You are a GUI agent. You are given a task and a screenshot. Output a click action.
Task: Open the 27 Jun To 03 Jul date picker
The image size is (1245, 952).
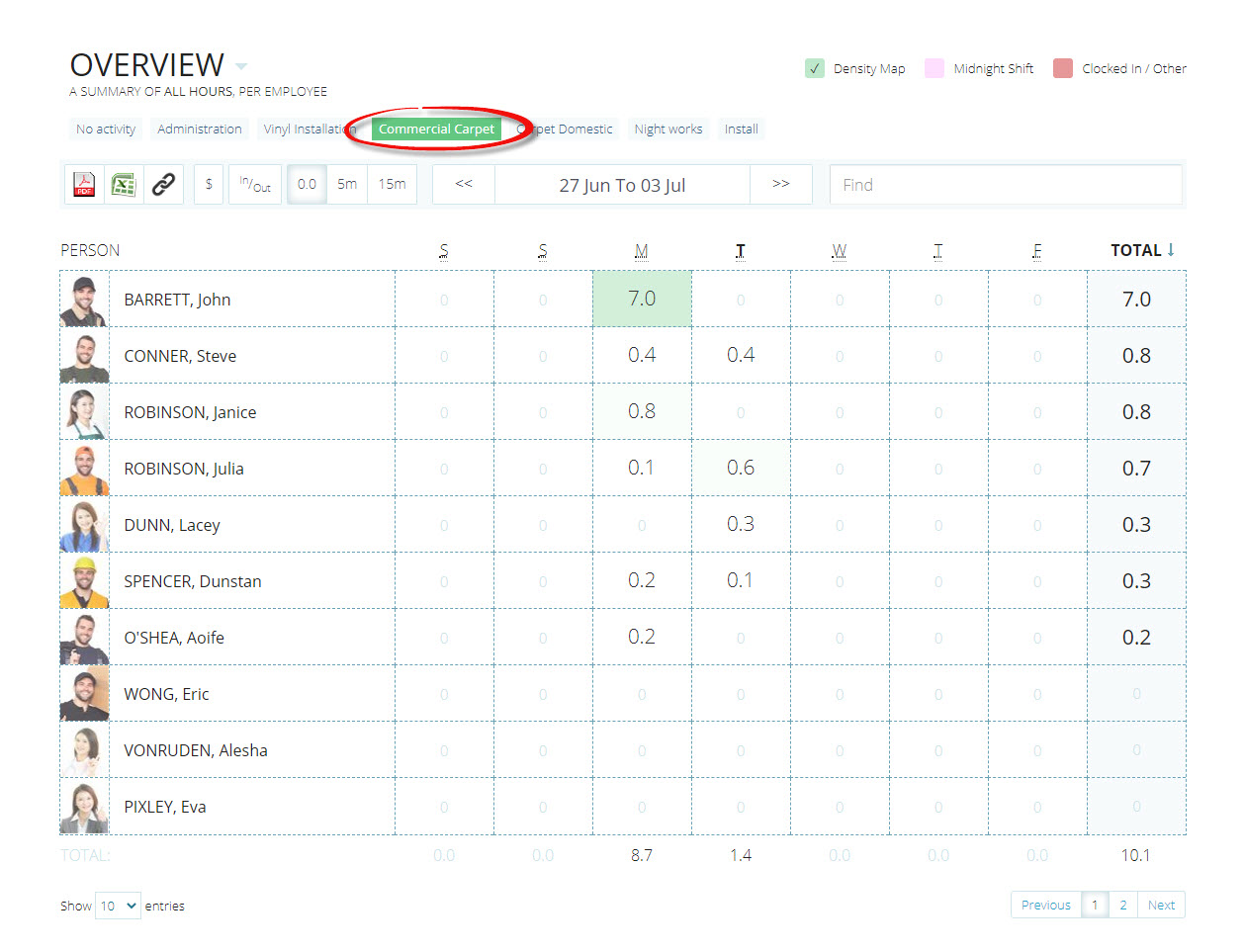point(622,185)
